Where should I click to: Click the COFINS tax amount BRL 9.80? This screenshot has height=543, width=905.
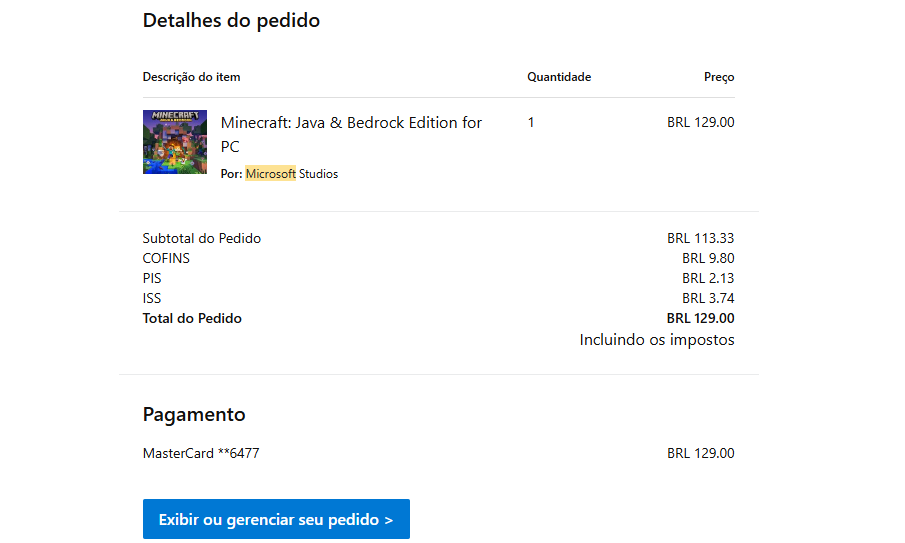click(708, 258)
